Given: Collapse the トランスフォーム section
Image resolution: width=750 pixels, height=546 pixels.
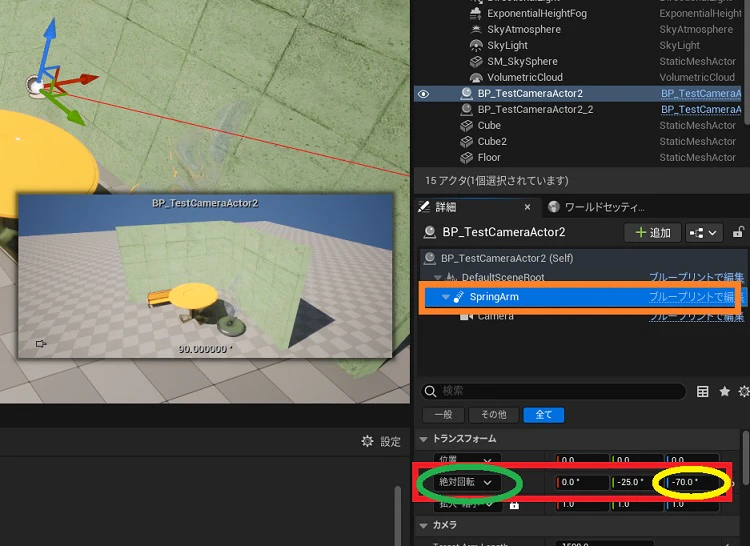Looking at the screenshot, I should (423, 439).
